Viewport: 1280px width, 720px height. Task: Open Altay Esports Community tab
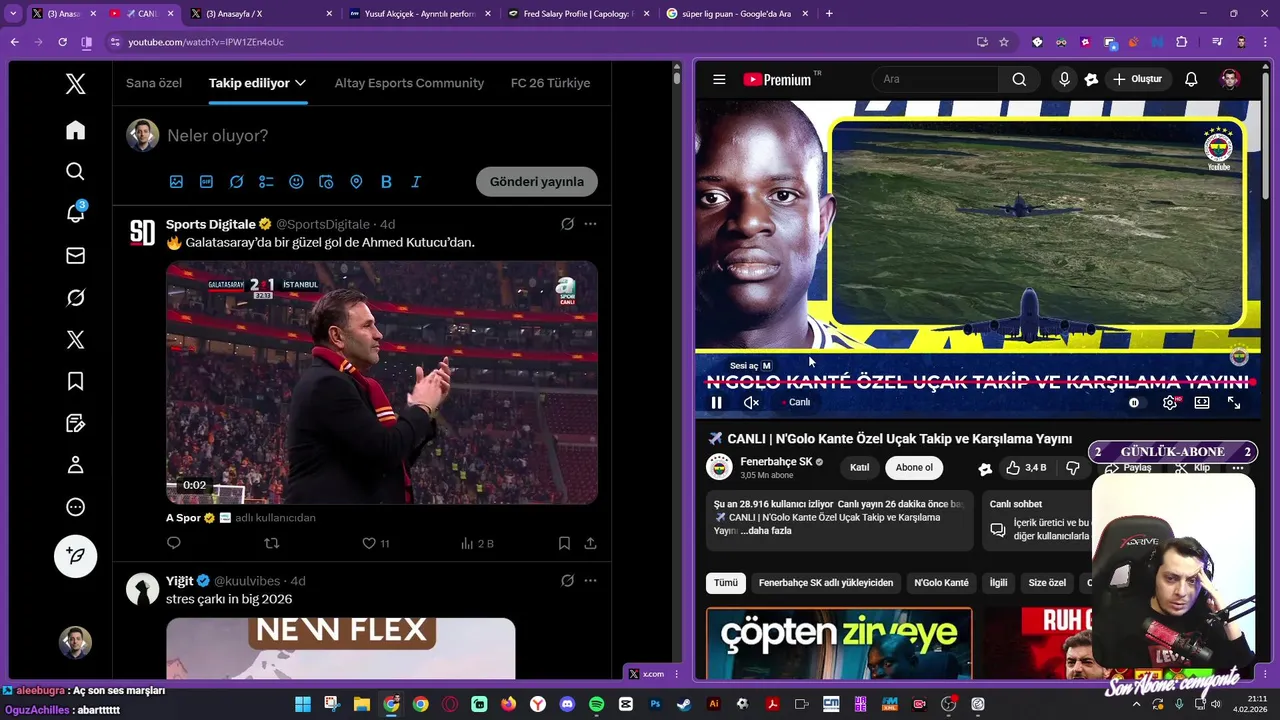pyautogui.click(x=409, y=83)
